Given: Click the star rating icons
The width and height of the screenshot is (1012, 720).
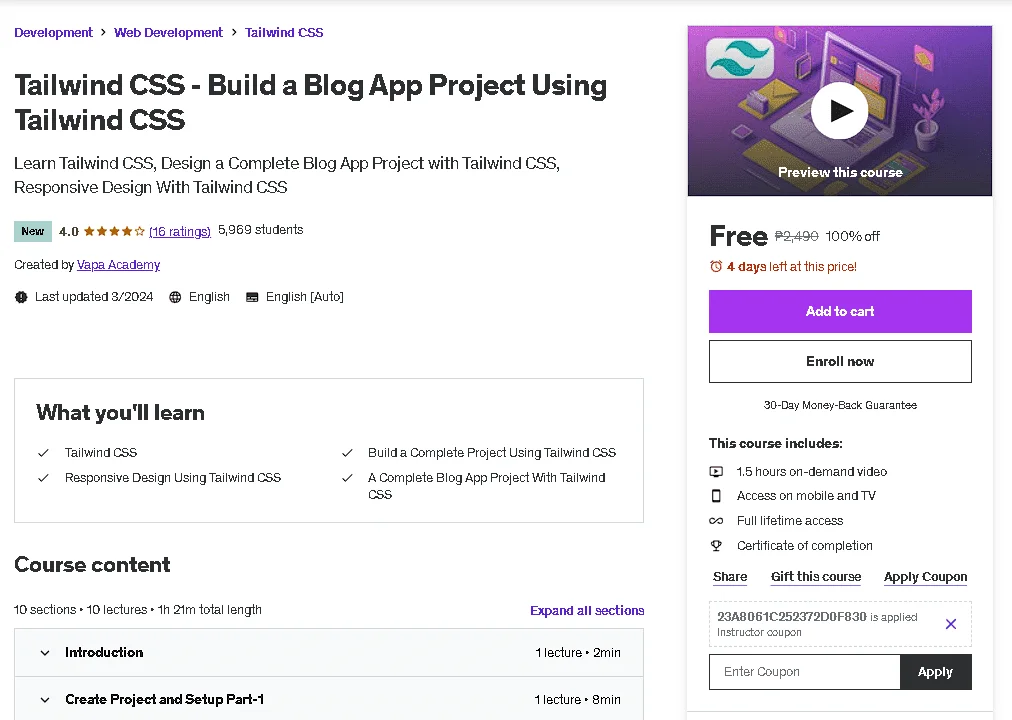Looking at the screenshot, I should click(x=114, y=231).
